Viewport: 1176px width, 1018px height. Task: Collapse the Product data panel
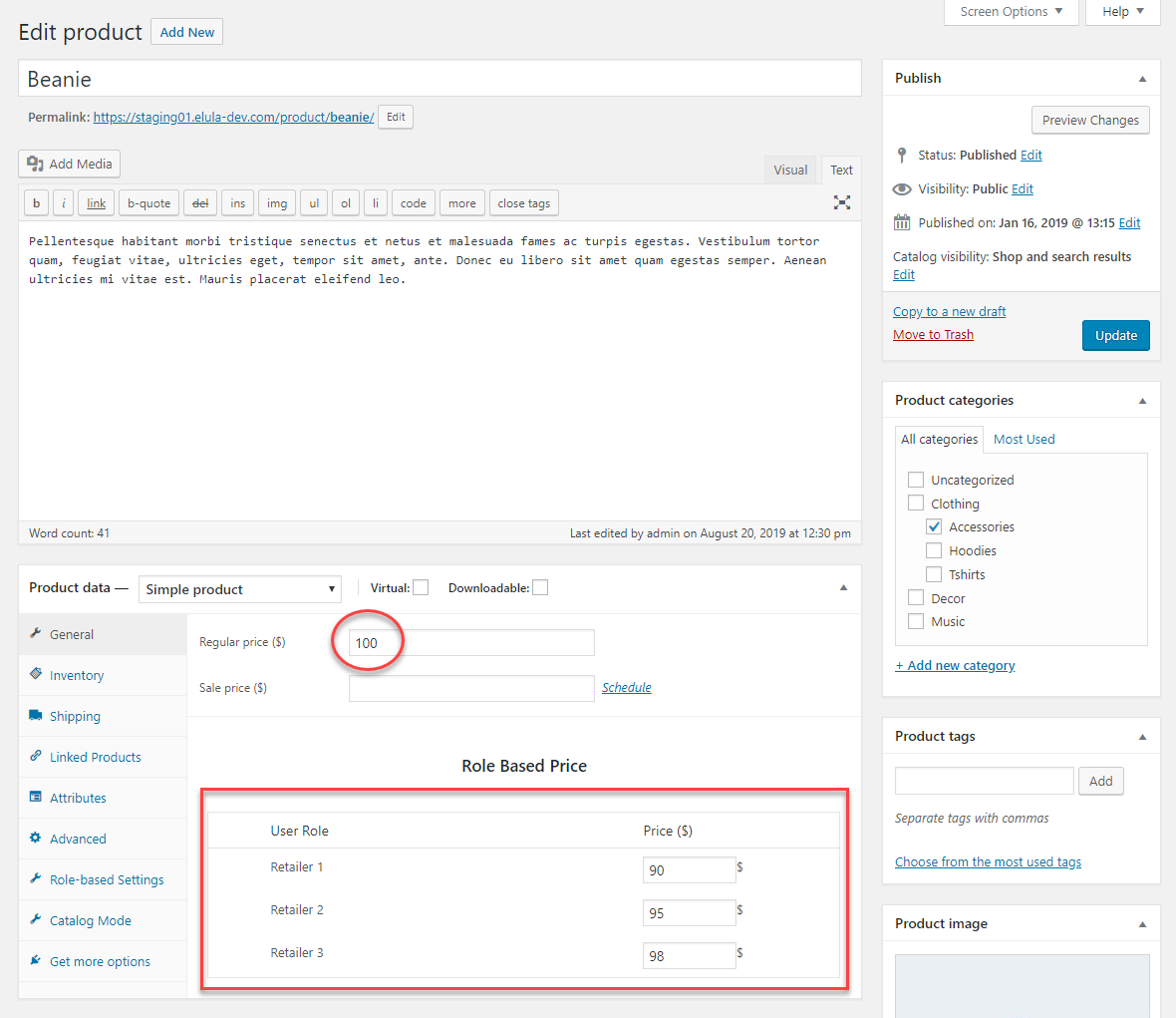[843, 588]
